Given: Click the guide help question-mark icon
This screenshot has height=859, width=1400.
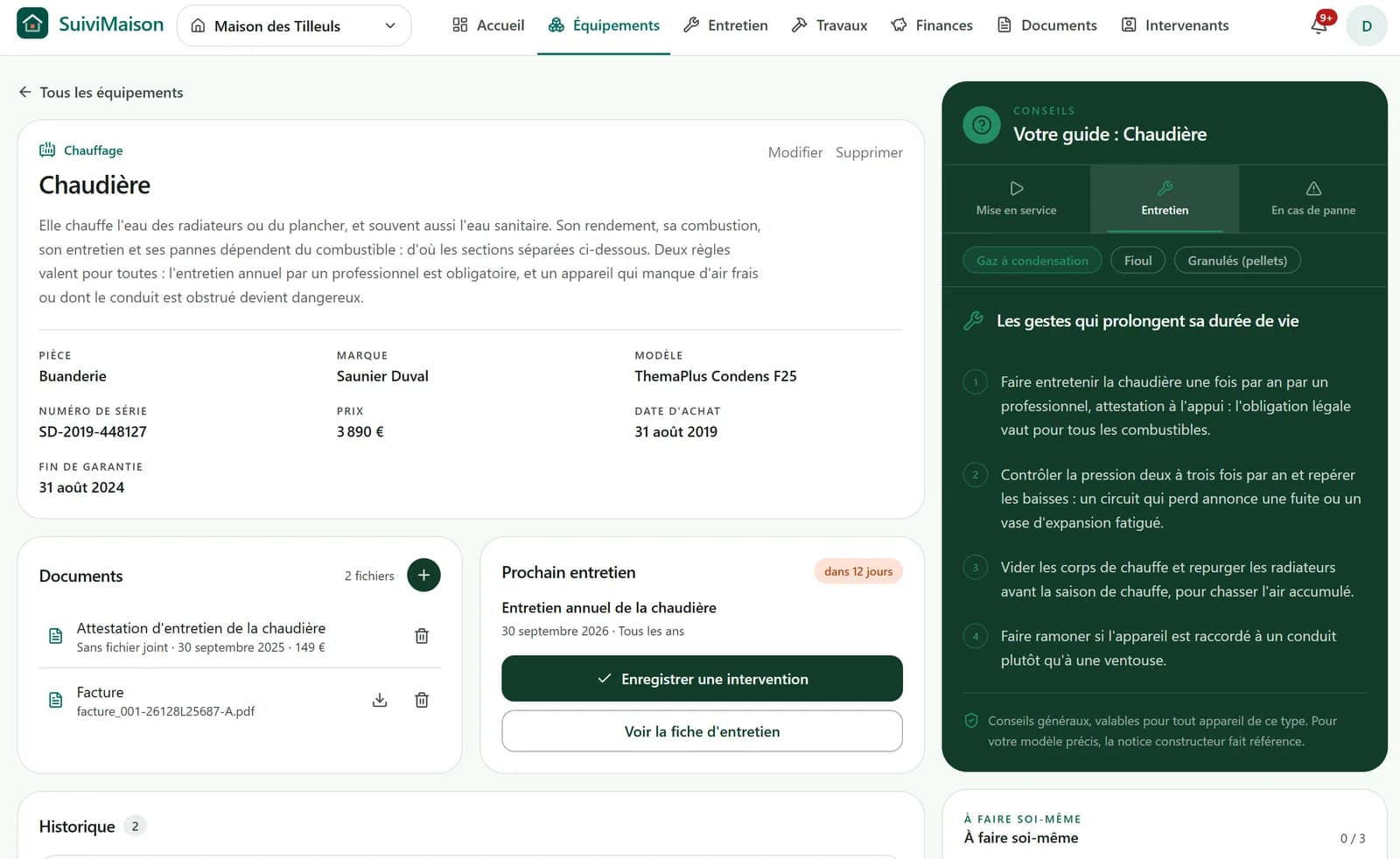Looking at the screenshot, I should [x=982, y=125].
